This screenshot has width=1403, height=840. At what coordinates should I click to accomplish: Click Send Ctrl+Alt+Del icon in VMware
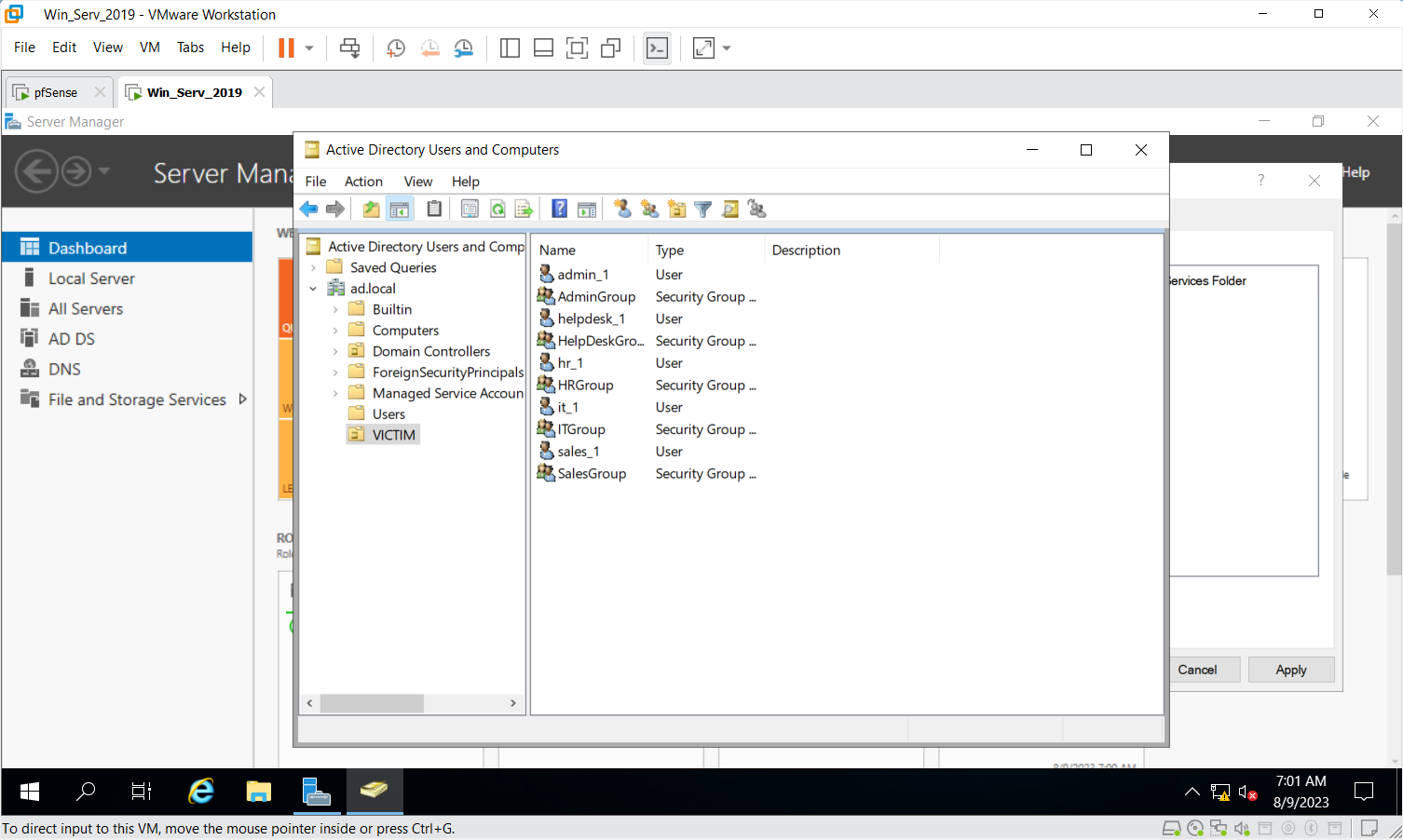[350, 48]
